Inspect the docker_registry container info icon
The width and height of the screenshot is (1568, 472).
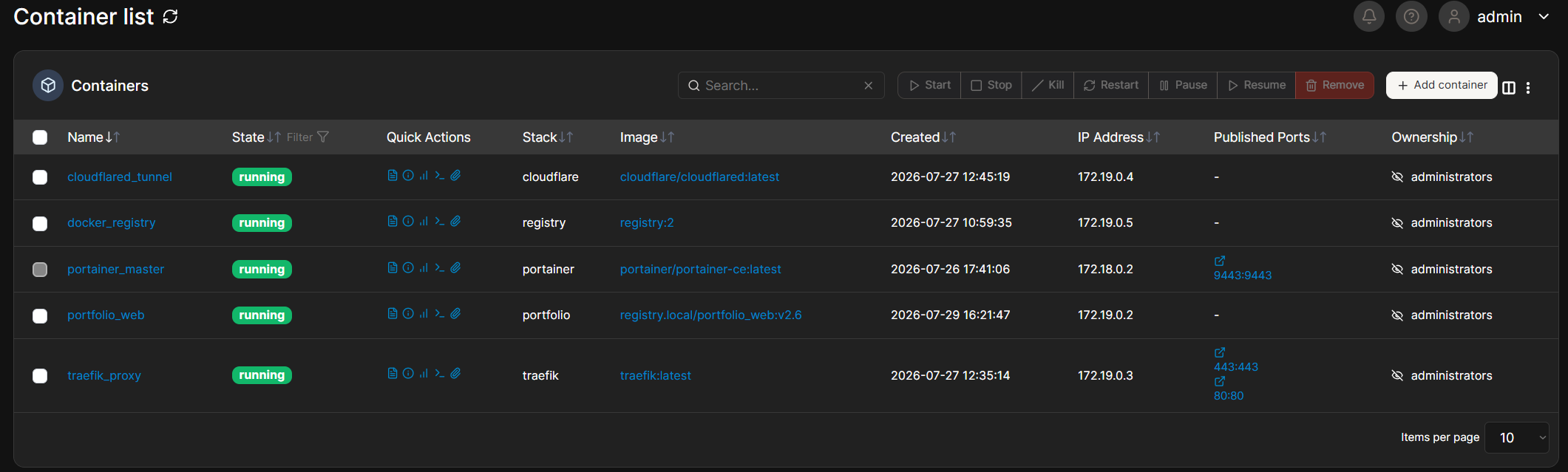[408, 222]
